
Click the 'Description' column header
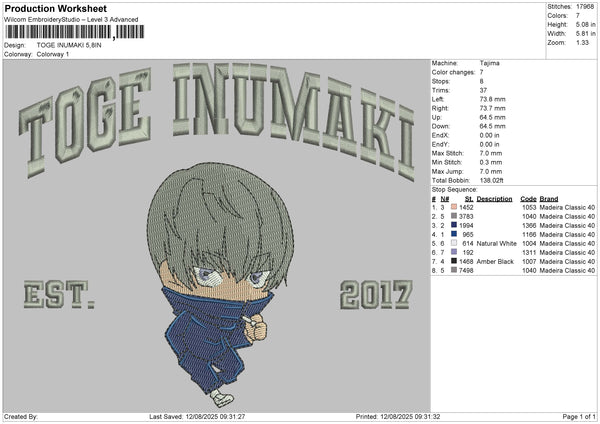point(494,199)
